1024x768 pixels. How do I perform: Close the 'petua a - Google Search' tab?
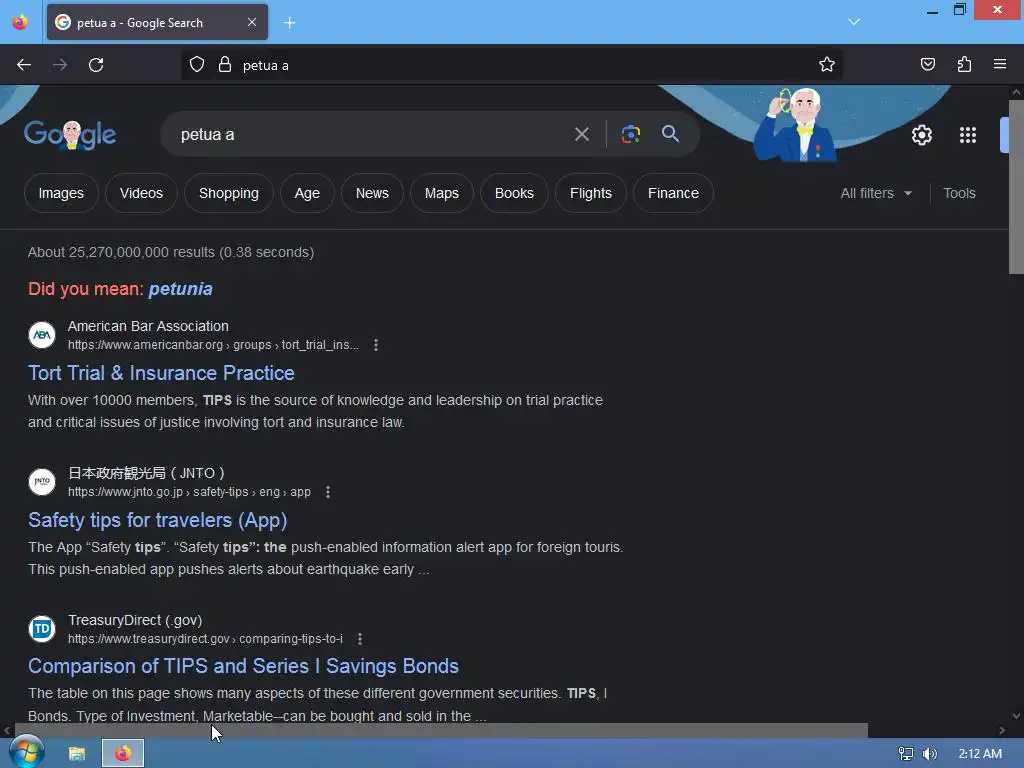[252, 22]
